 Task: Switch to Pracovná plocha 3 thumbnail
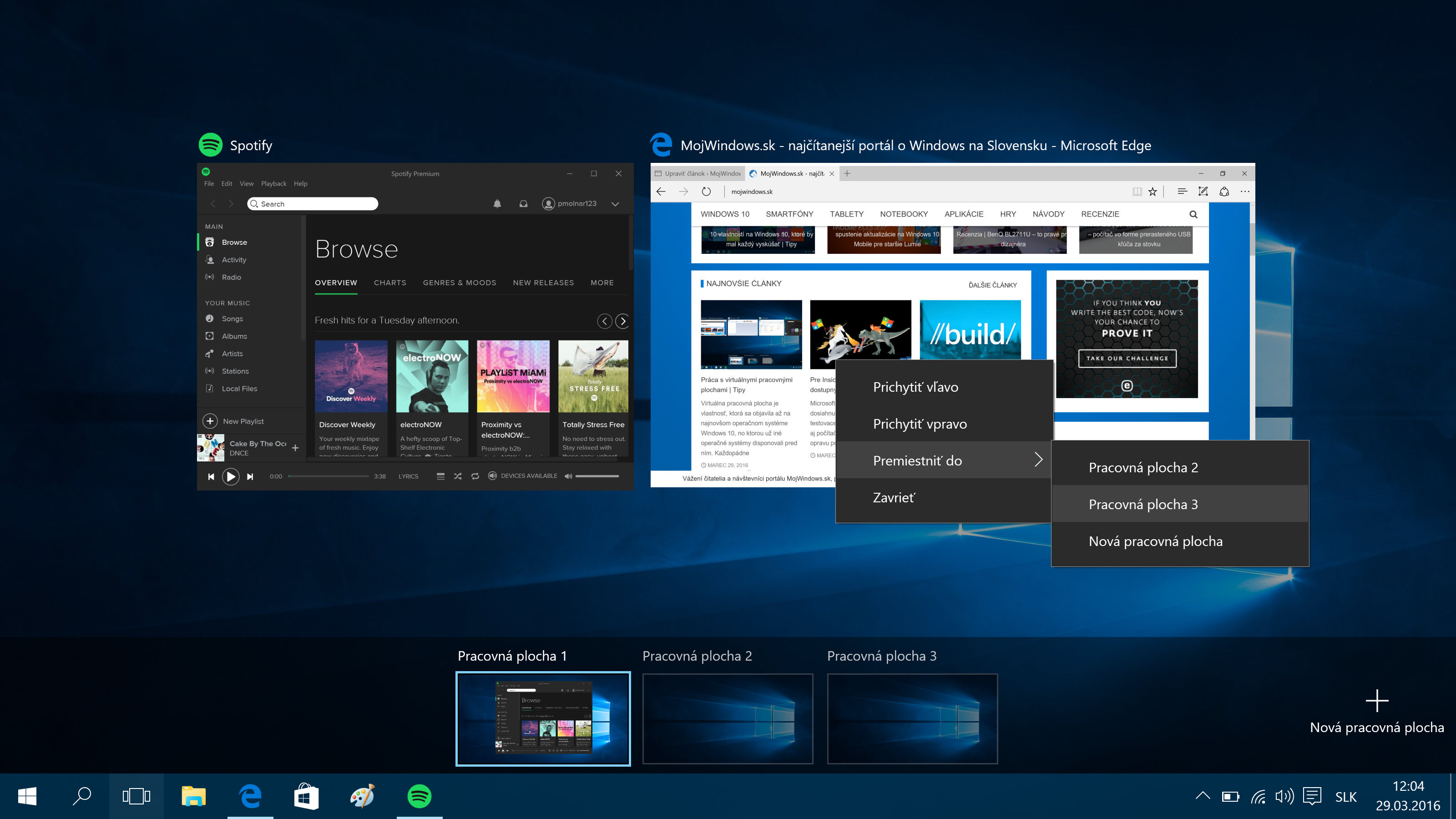tap(912, 718)
